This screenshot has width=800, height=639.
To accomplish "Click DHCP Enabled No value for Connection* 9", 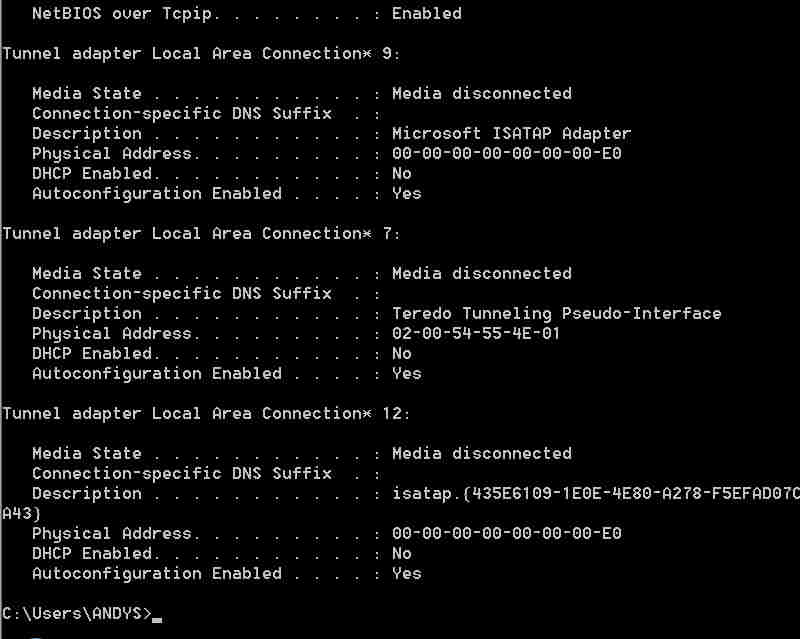I will pyautogui.click(x=402, y=174).
